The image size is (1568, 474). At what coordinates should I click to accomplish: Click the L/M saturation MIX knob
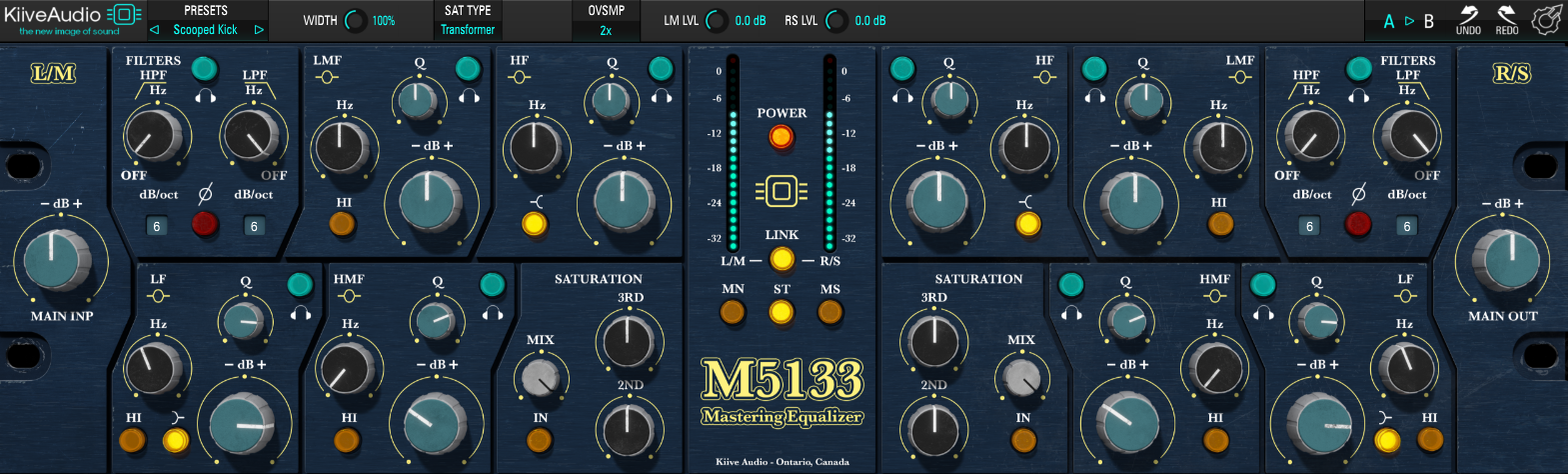[x=540, y=377]
